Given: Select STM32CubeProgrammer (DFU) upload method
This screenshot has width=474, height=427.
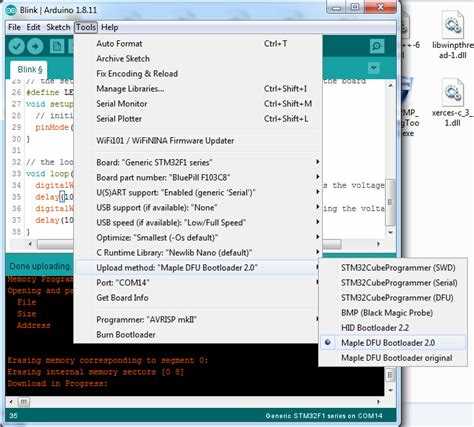Looking at the screenshot, I should coord(393,298).
